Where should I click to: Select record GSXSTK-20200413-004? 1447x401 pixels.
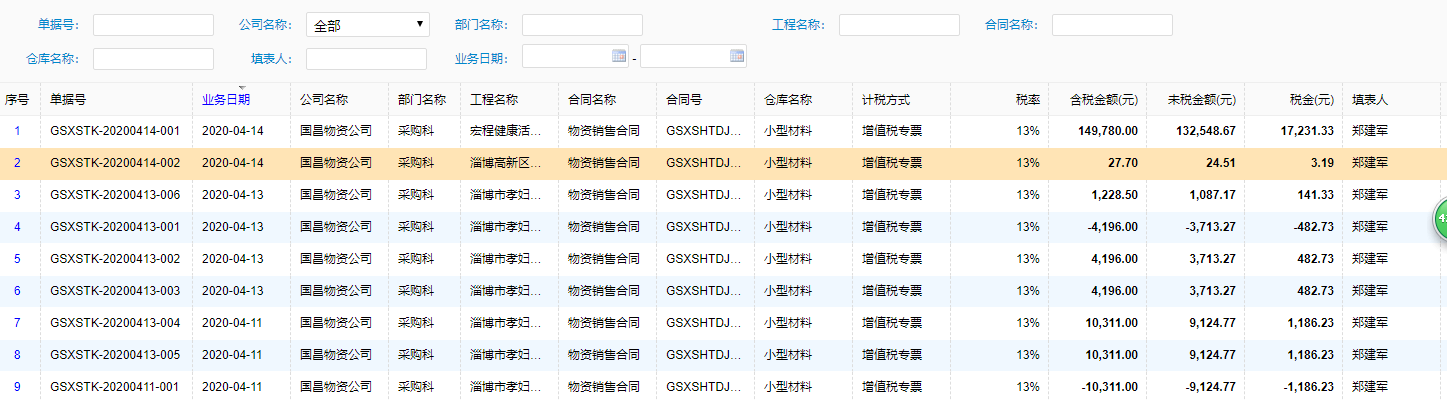(x=115, y=322)
